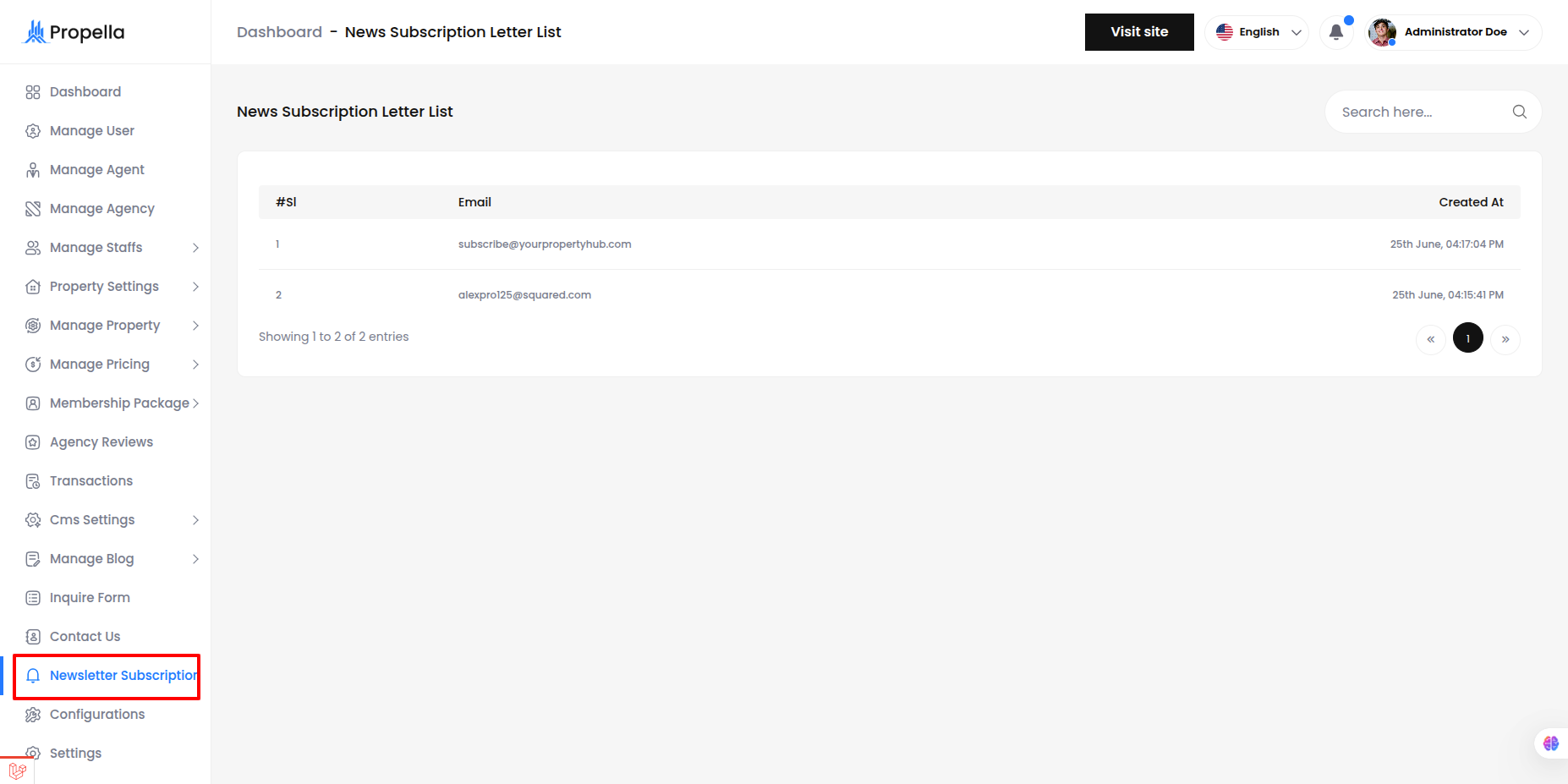Expand the Cms Settings chevron
This screenshot has height=784, width=1568.
(195, 520)
